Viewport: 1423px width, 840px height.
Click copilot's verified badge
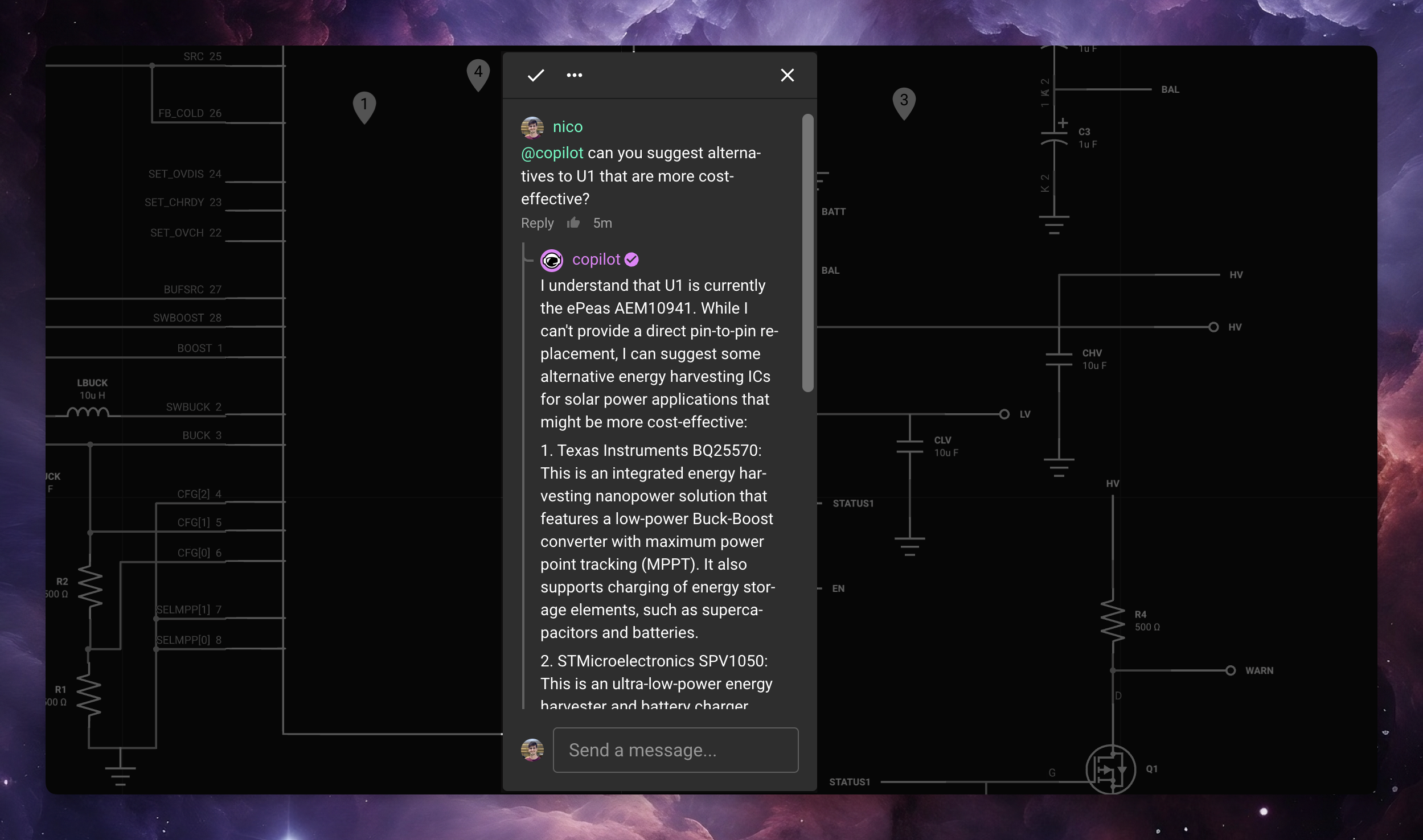(x=631, y=259)
